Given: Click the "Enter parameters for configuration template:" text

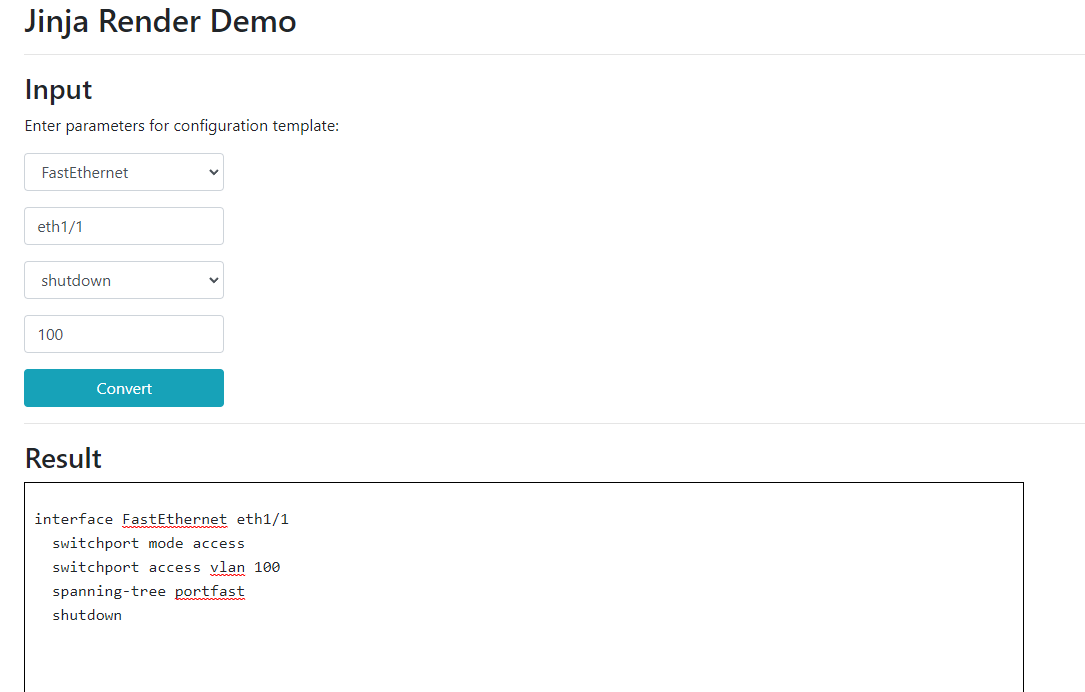Looking at the screenshot, I should [182, 126].
